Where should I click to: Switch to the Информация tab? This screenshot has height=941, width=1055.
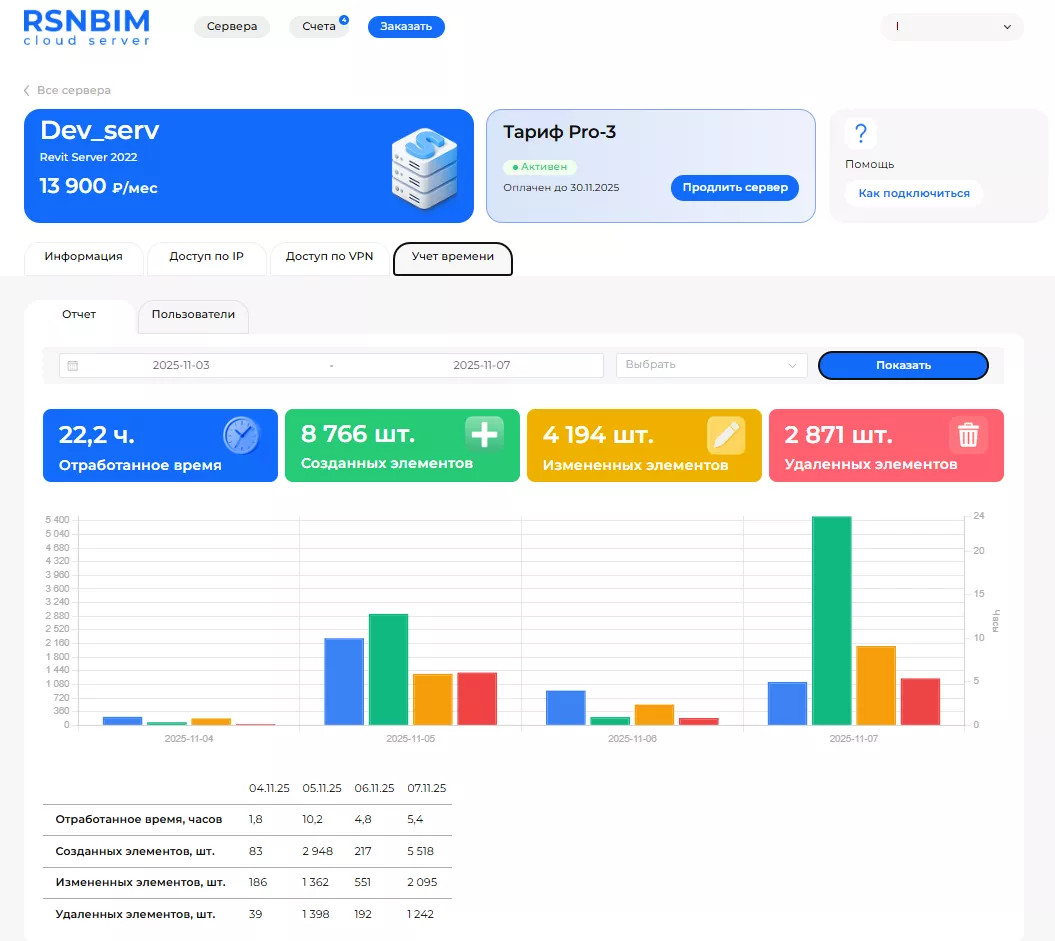click(83, 257)
